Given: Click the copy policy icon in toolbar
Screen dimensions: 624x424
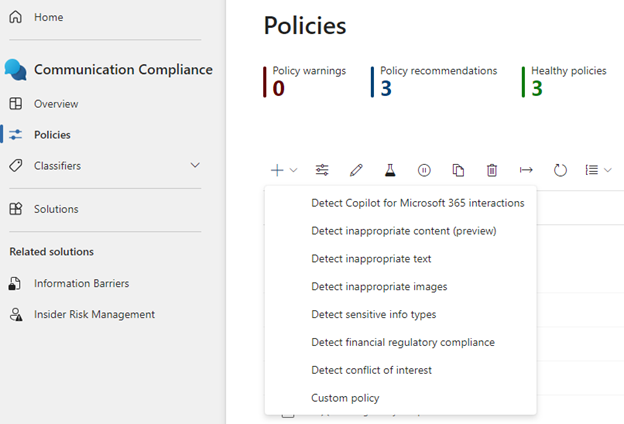Looking at the screenshot, I should (458, 170).
